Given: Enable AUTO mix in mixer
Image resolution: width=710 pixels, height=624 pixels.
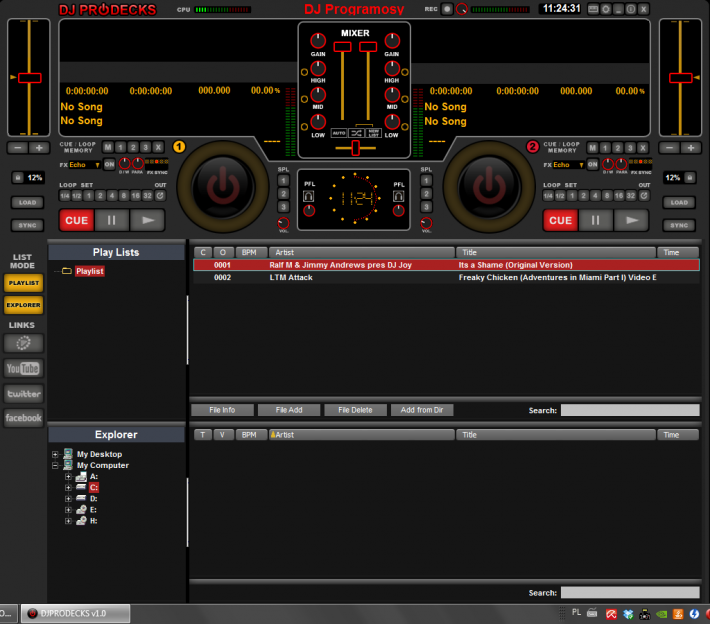Looking at the screenshot, I should (x=339, y=133).
